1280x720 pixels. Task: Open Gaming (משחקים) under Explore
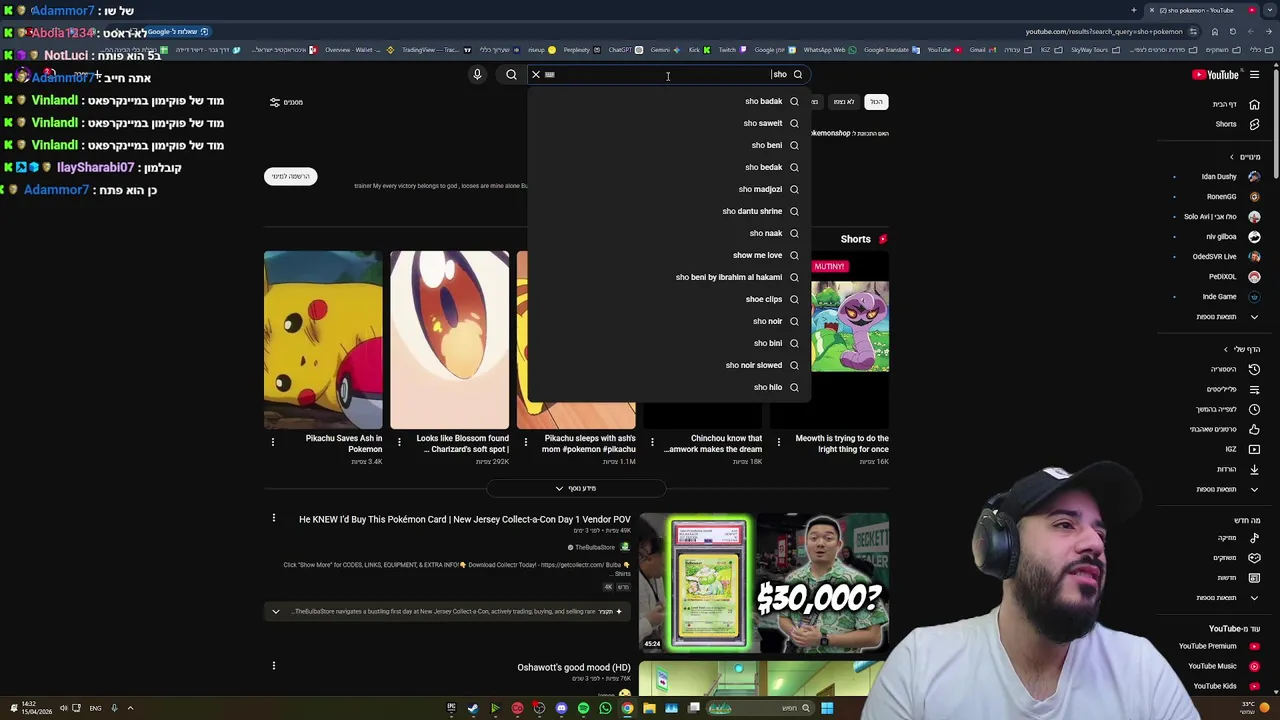tap(1235, 558)
